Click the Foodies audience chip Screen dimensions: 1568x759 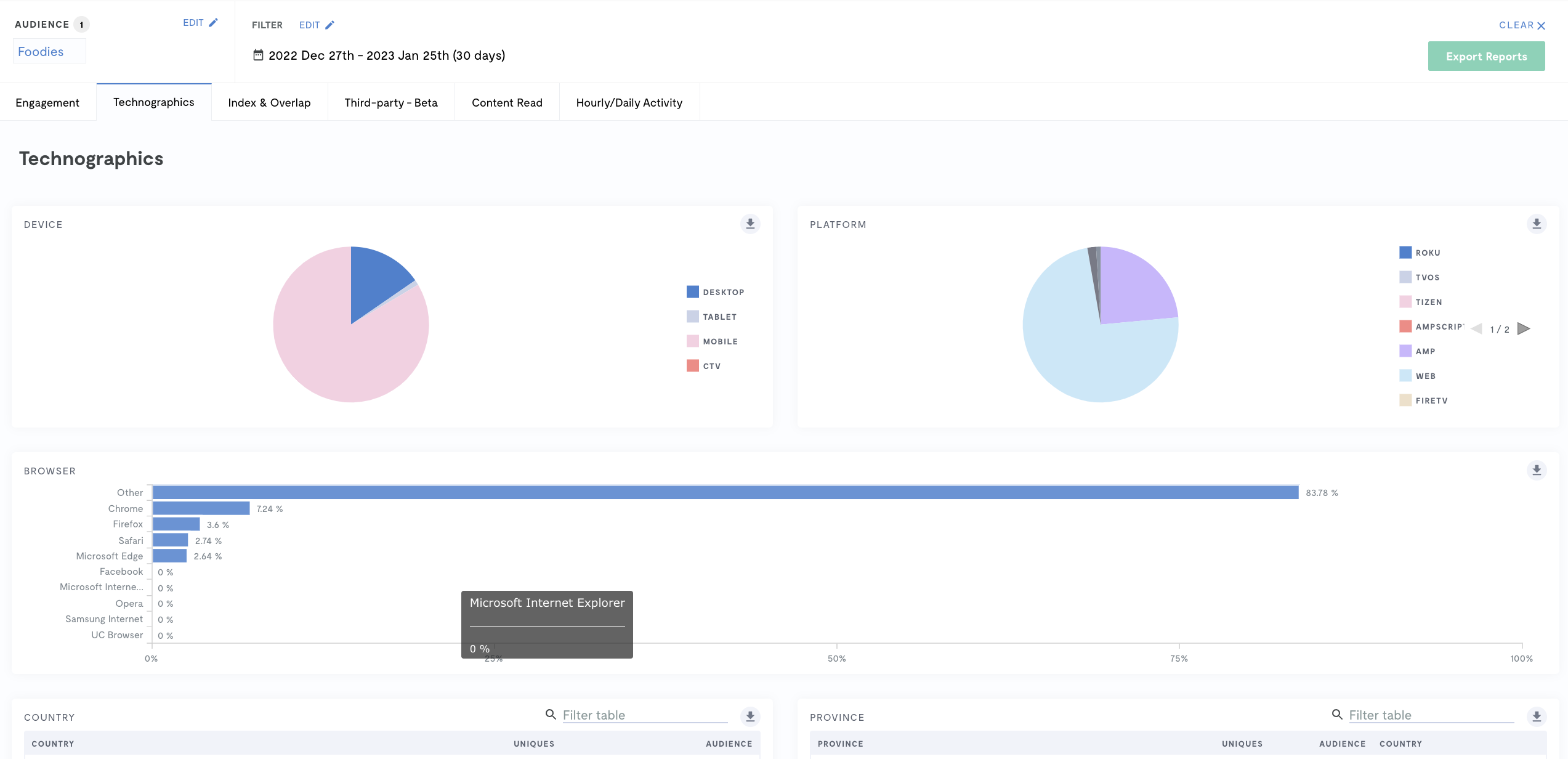point(49,51)
